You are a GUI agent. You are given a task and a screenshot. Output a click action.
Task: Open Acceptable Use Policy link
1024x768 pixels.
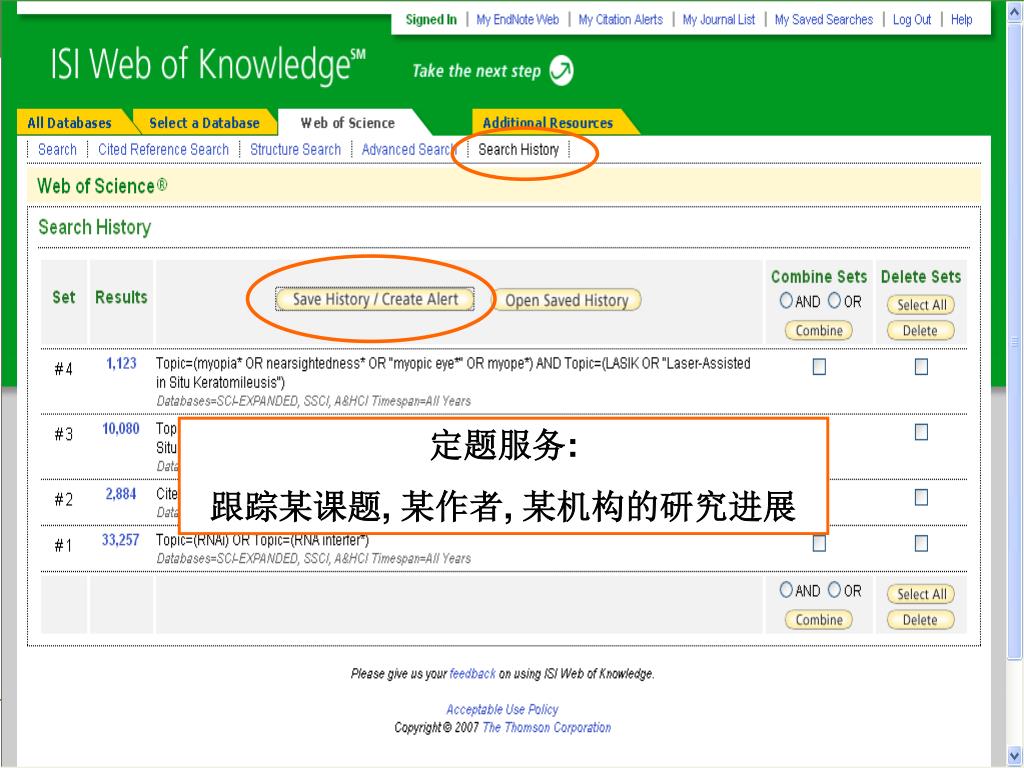(x=502, y=709)
